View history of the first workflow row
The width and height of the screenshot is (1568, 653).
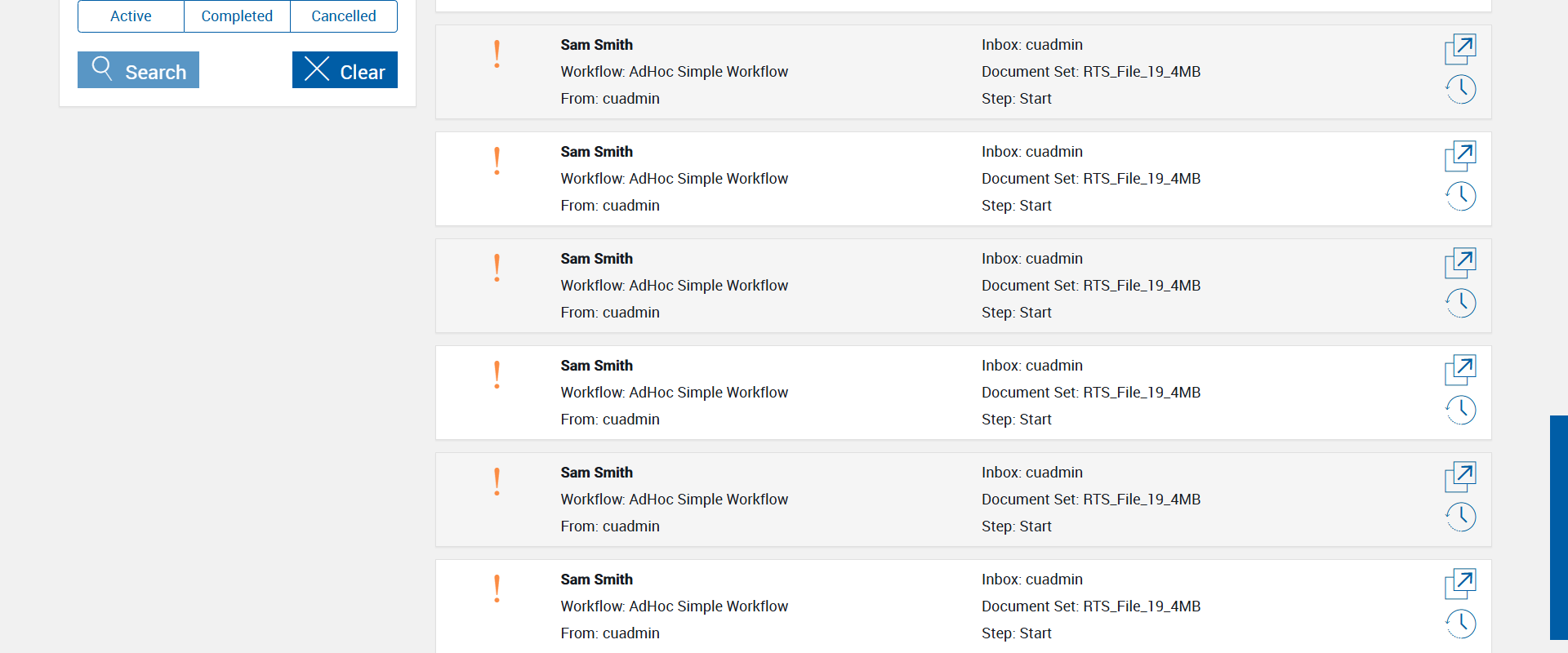tap(1460, 89)
